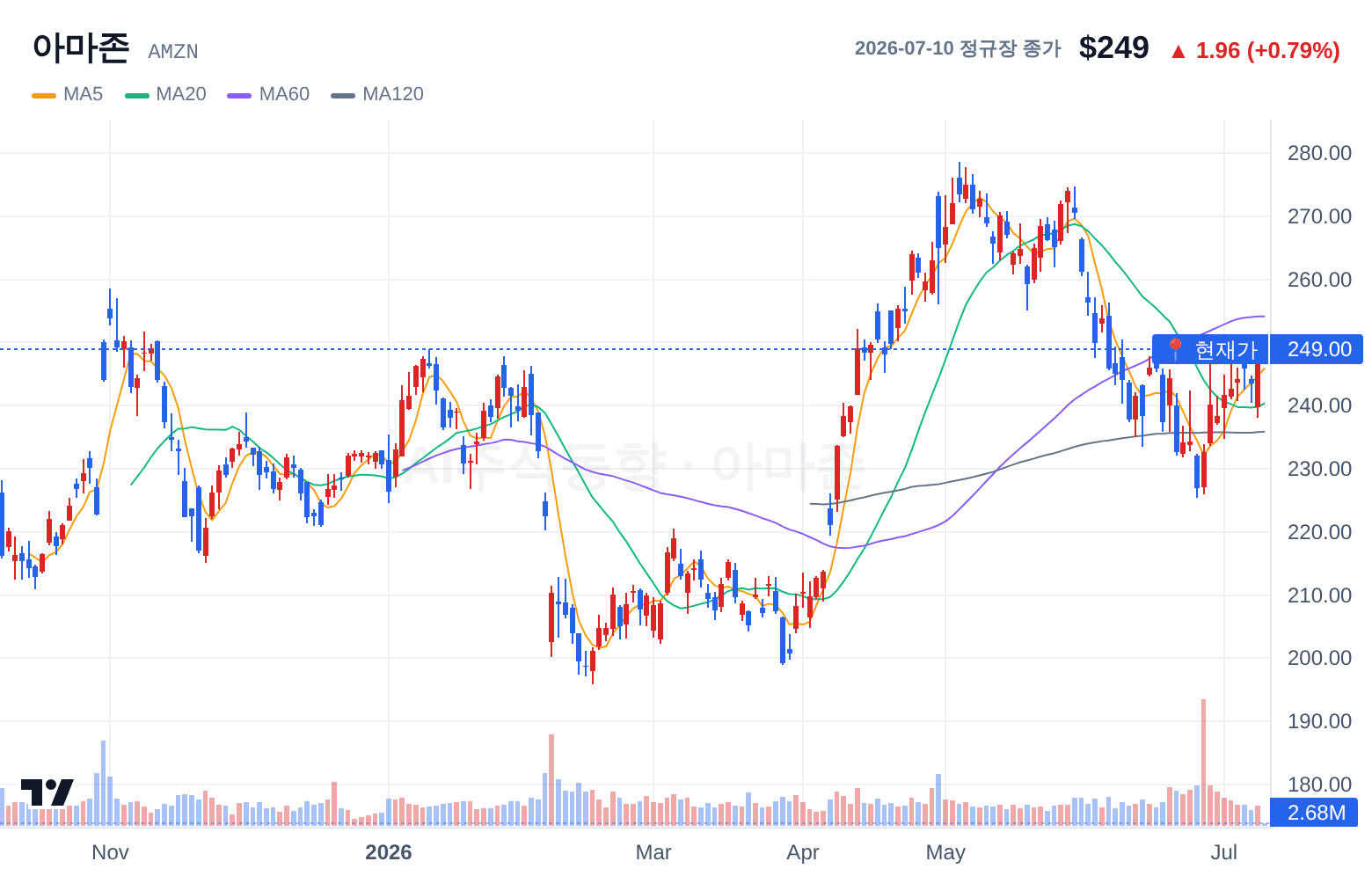The height and width of the screenshot is (876, 1372).
Task: Click the MA20 legend label
Action: pyautogui.click(x=181, y=94)
